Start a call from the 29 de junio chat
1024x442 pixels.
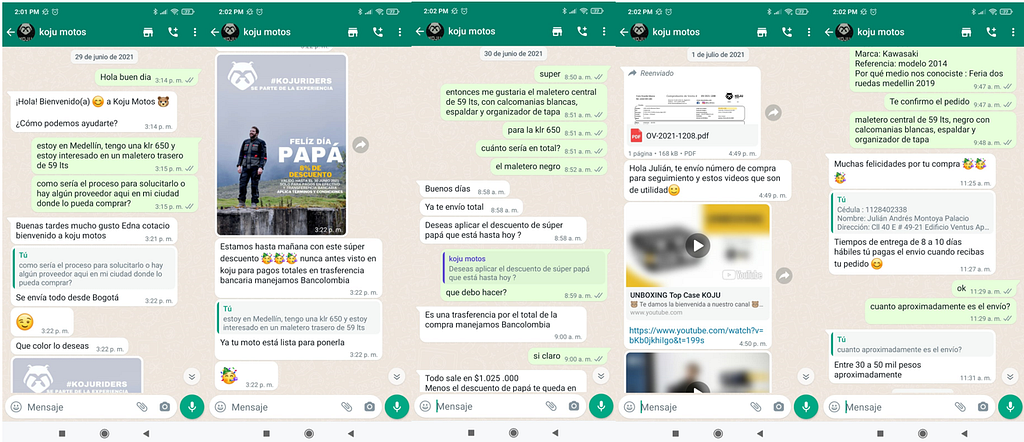pos(173,32)
